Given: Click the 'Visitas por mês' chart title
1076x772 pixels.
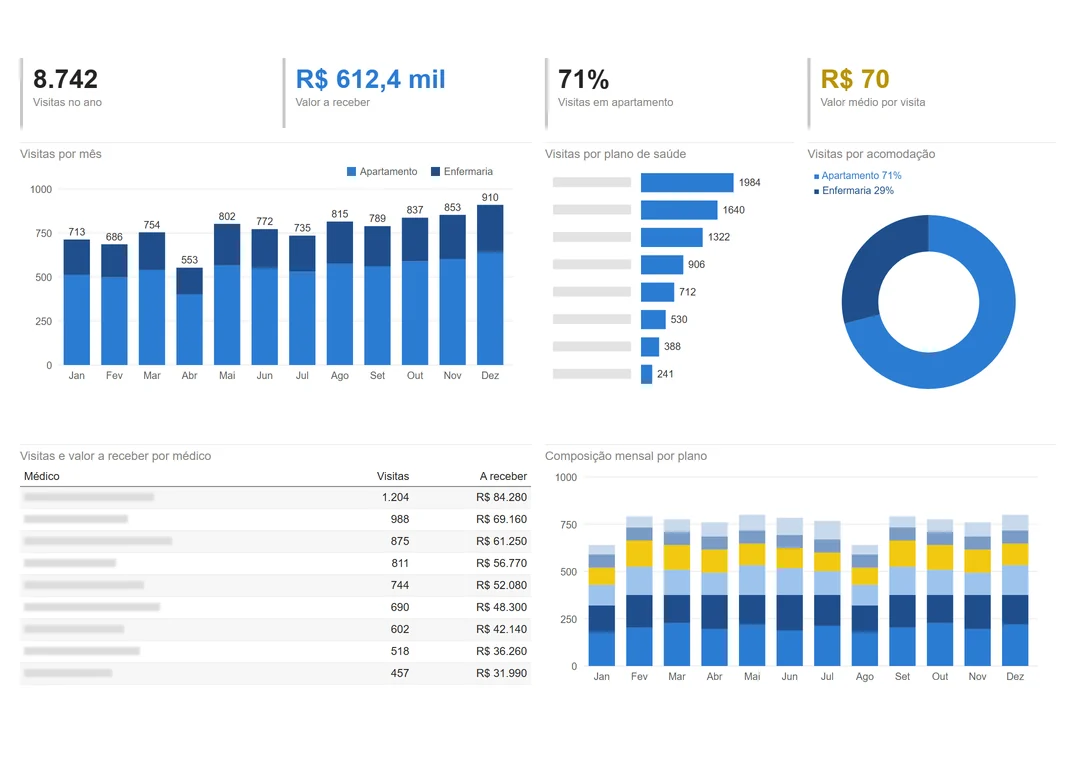Looking at the screenshot, I should coord(60,154).
